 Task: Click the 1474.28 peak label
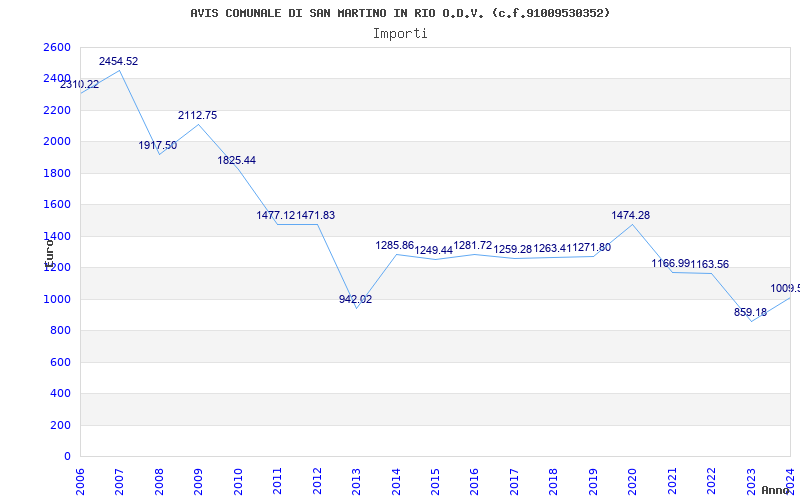[x=631, y=215]
